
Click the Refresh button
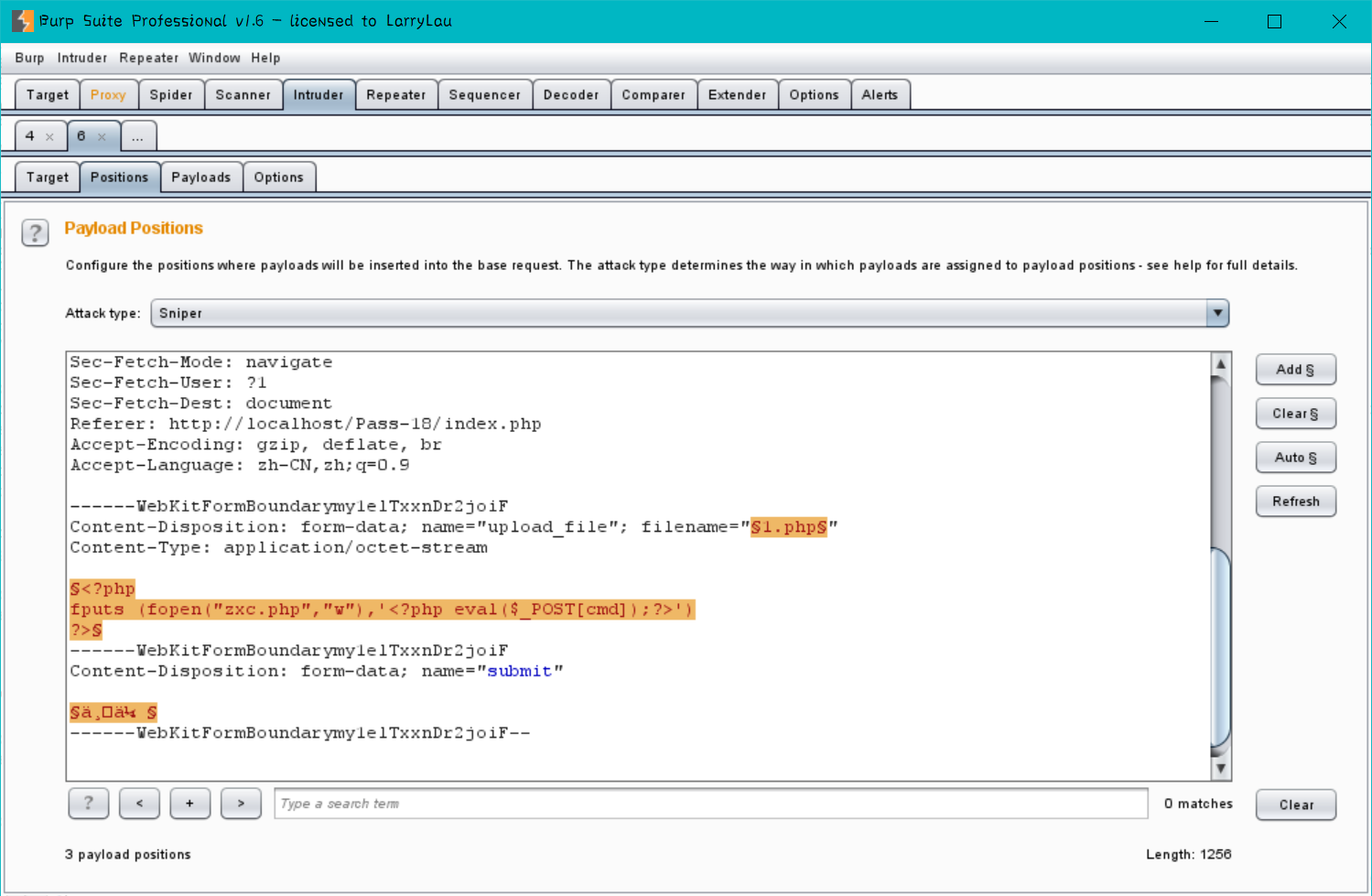(x=1296, y=502)
